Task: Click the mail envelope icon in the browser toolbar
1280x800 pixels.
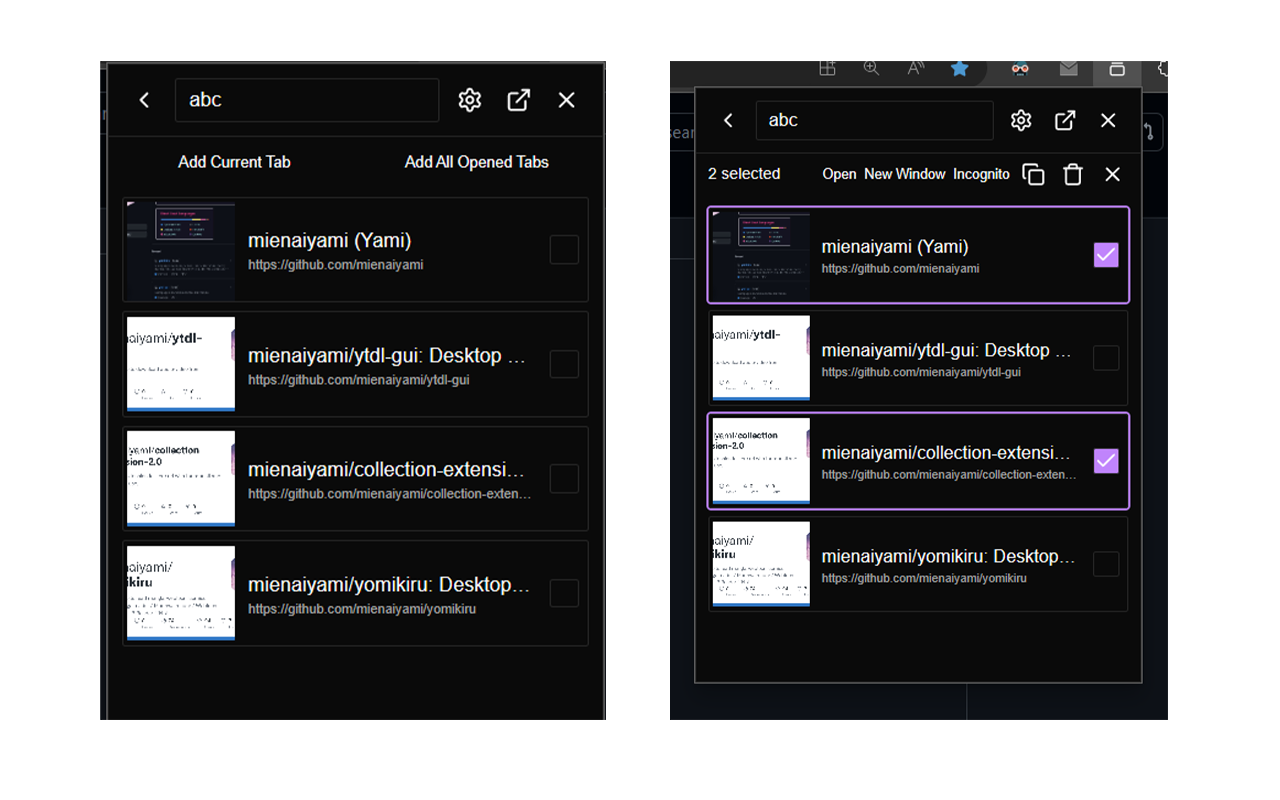Action: (x=1068, y=68)
